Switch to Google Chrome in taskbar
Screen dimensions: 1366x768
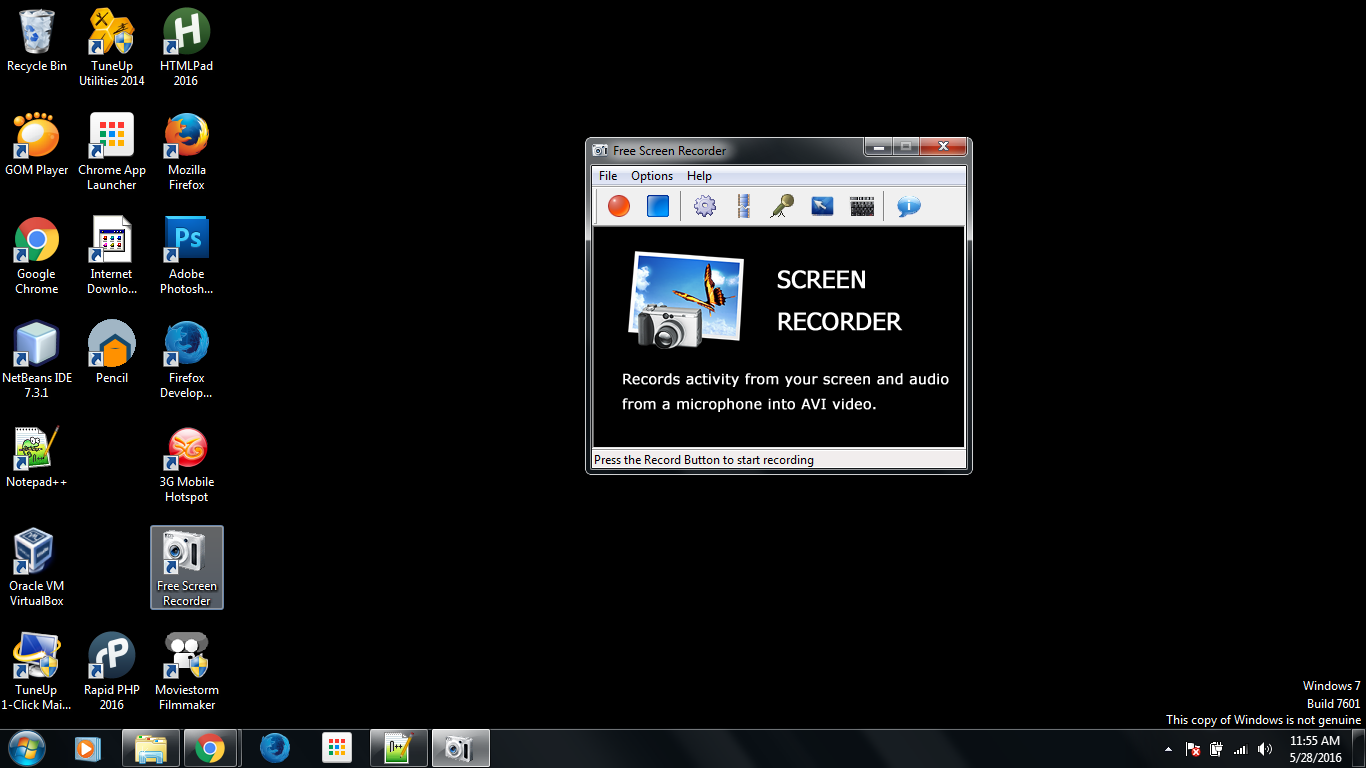click(x=210, y=748)
